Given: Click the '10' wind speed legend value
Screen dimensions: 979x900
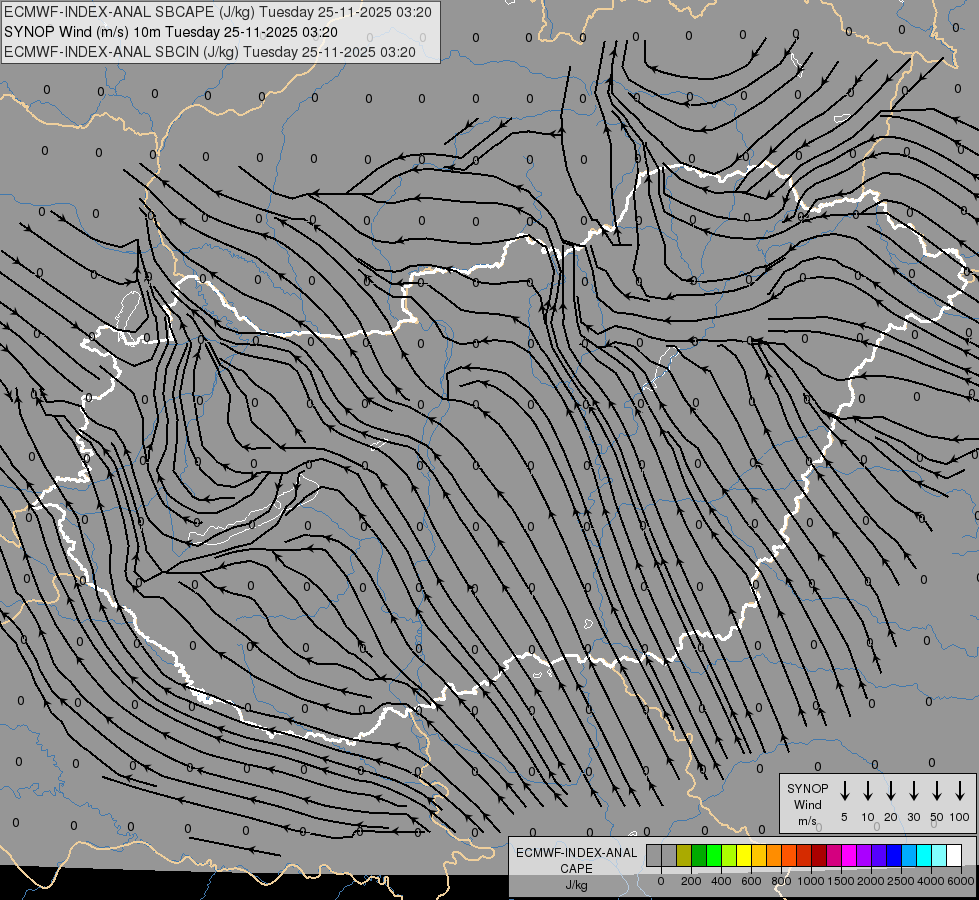Looking at the screenshot, I should (868, 817).
